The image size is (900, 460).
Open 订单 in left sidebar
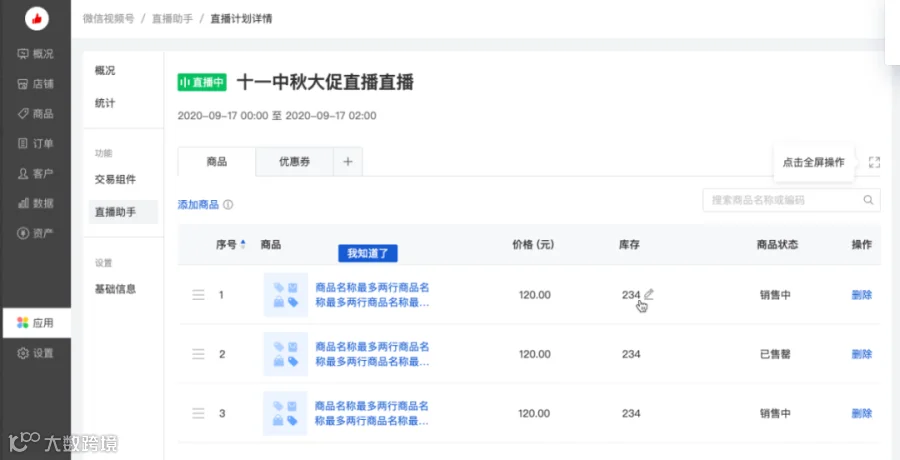(x=36, y=144)
